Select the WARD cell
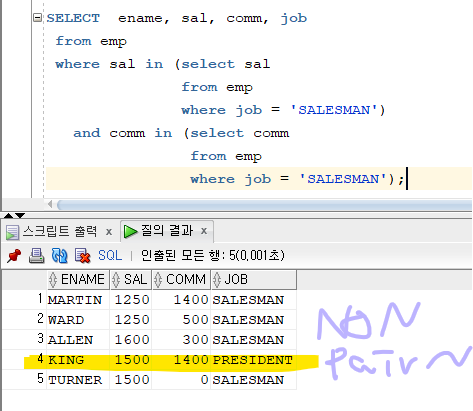The image size is (473, 411). 78,320
